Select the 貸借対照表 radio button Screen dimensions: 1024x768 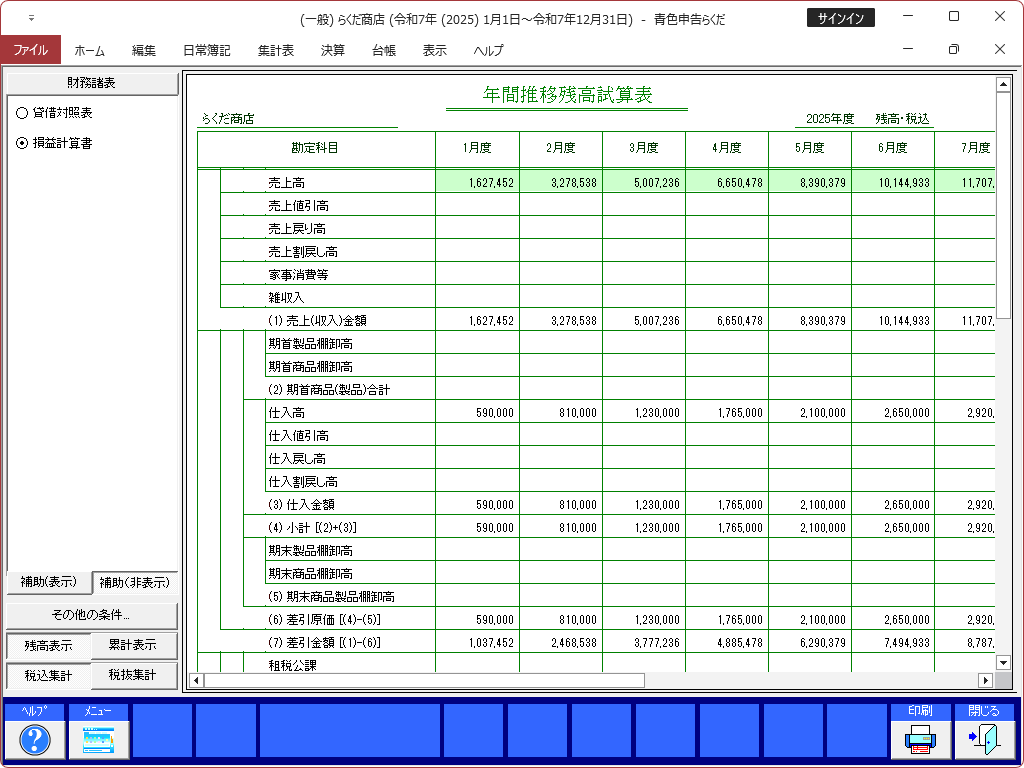pos(22,113)
